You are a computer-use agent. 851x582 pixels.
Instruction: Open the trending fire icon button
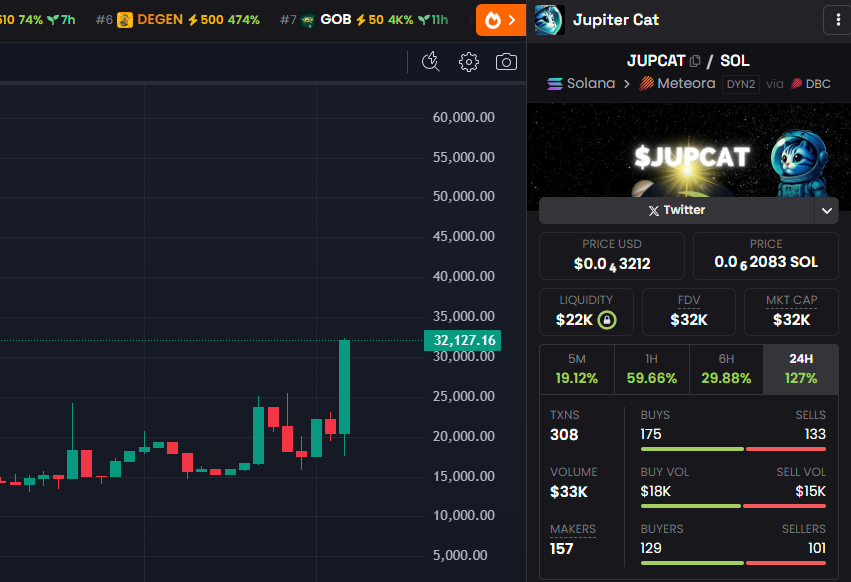point(500,20)
